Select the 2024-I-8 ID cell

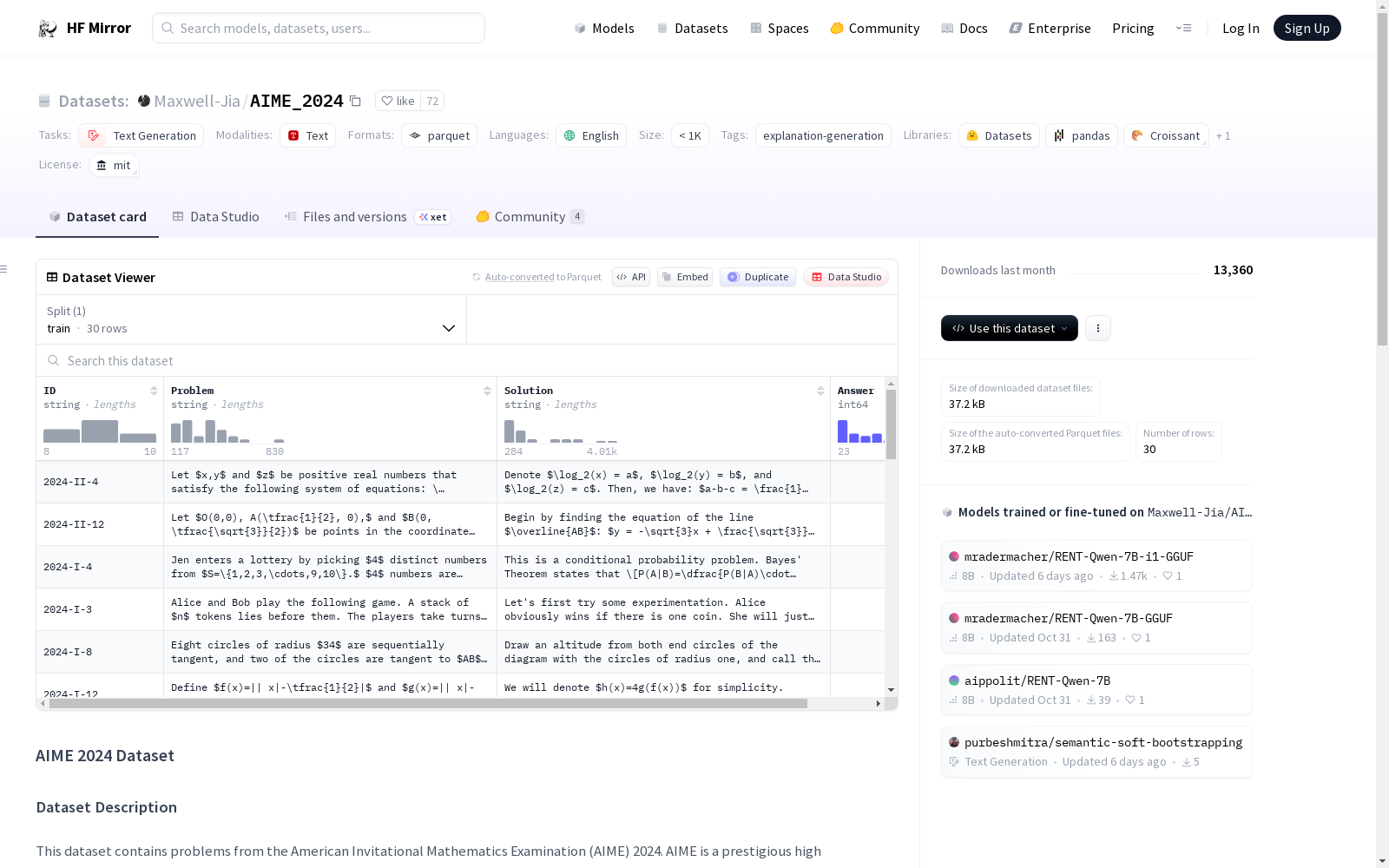pos(100,652)
